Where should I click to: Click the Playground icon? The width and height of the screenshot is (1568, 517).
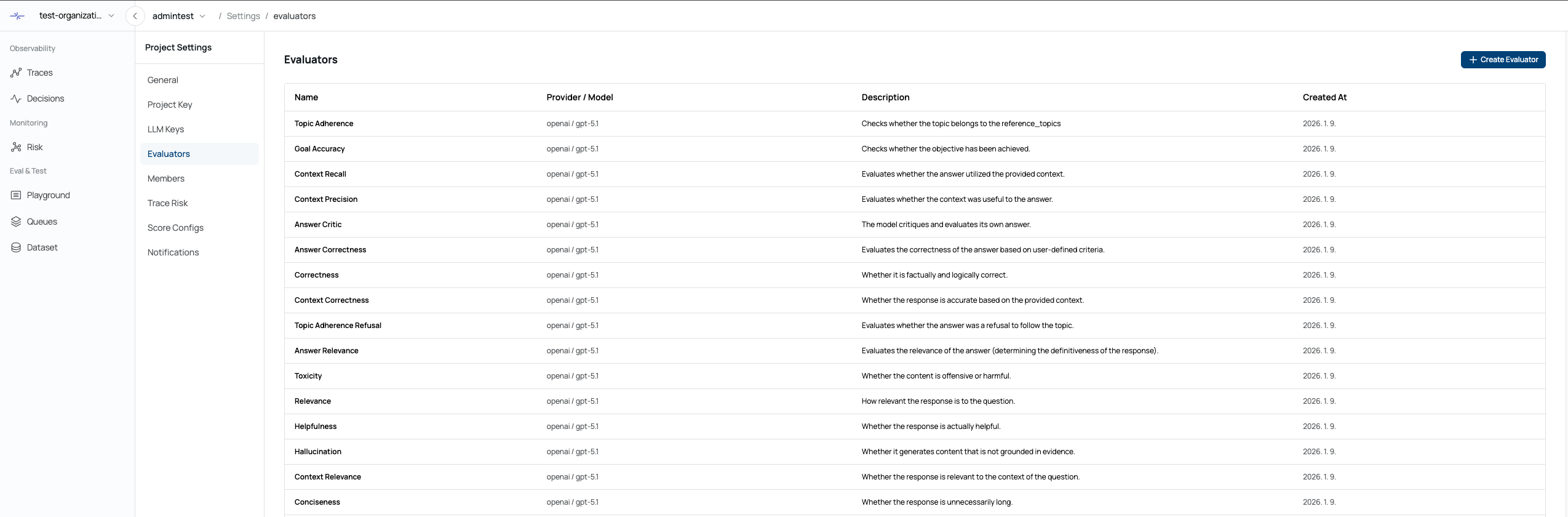point(16,195)
